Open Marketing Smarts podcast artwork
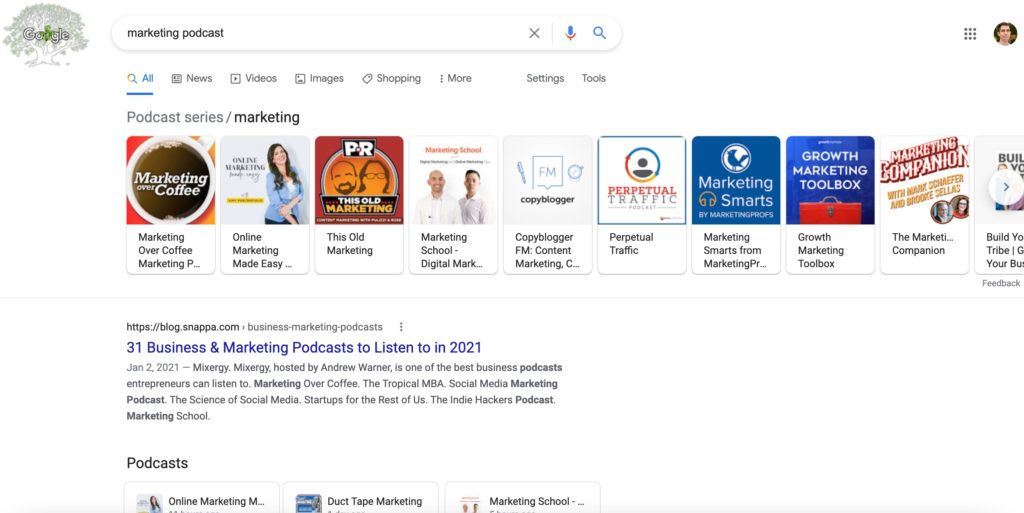Image resolution: width=1024 pixels, height=513 pixels. coord(736,180)
